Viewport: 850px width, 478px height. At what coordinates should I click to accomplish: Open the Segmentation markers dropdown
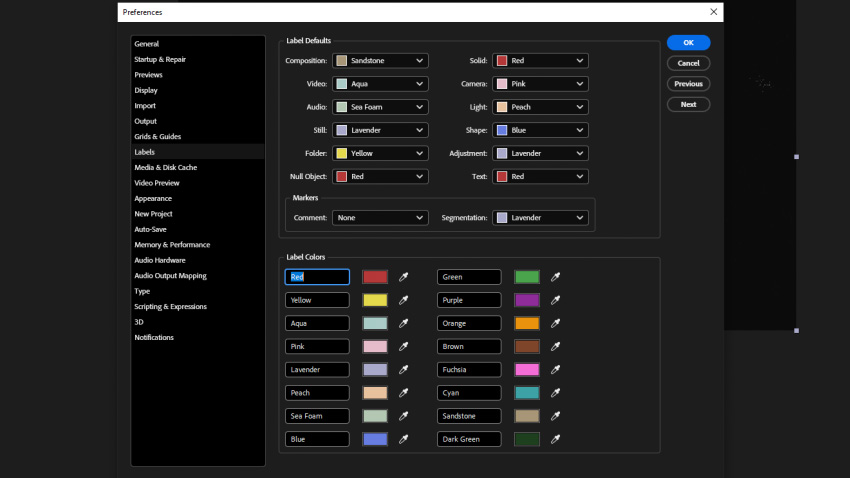pos(540,217)
